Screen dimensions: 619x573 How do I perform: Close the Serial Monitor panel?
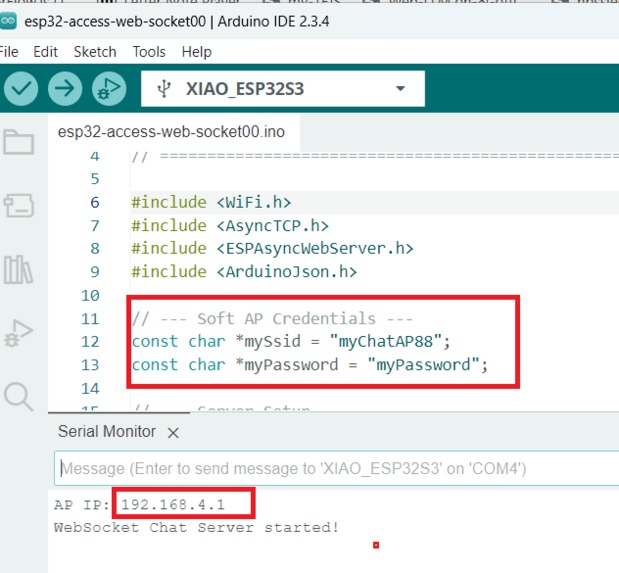[173, 433]
